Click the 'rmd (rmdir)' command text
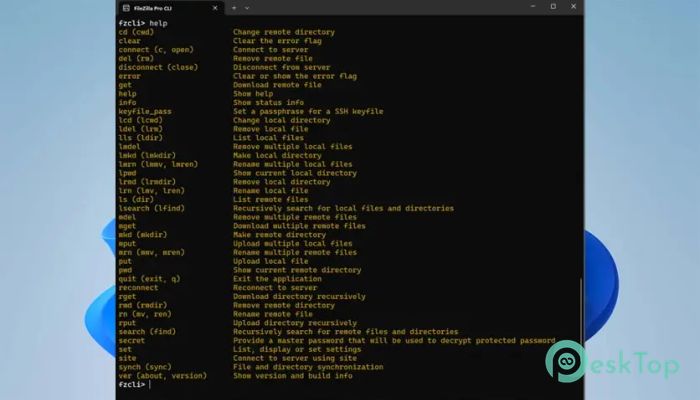700x400 pixels. pos(143,305)
